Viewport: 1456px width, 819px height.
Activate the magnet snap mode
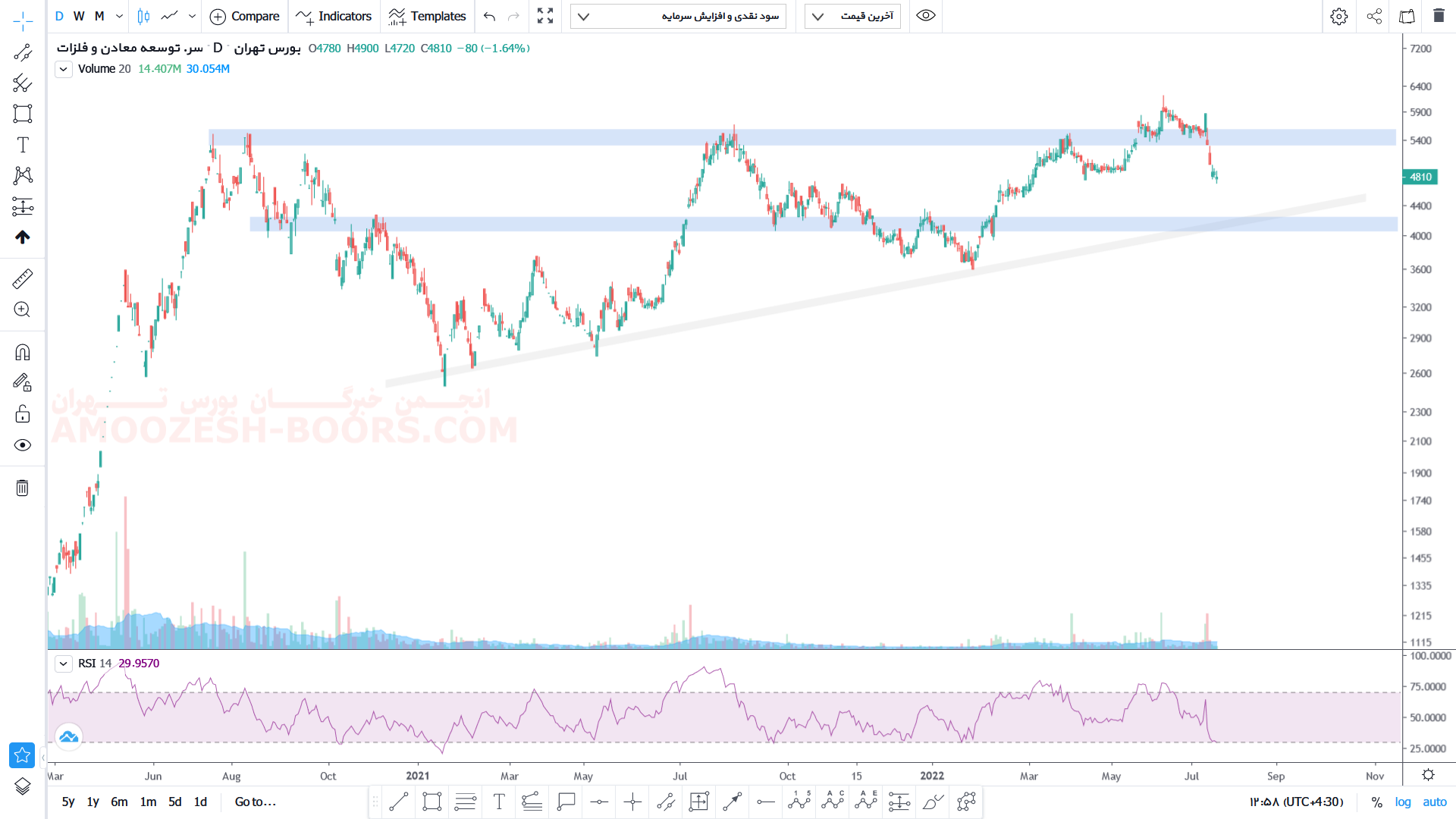pos(23,353)
